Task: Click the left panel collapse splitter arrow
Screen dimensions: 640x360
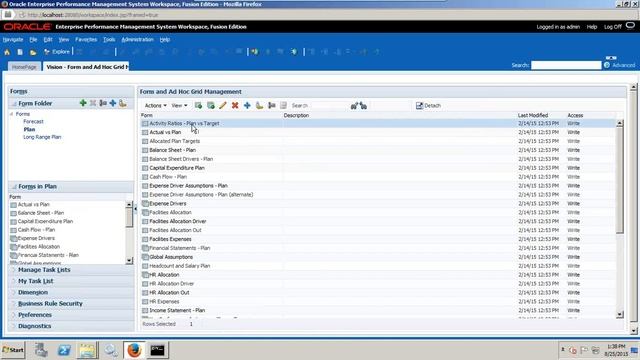Action: click(x=136, y=209)
